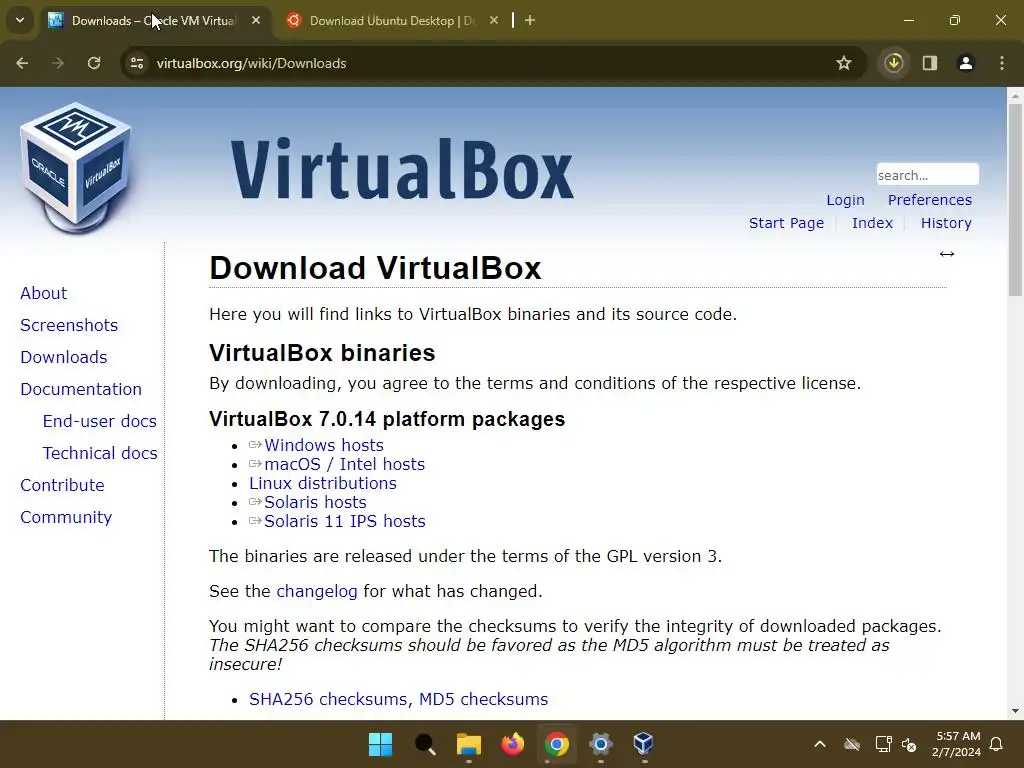Open File Explorer from taskbar
The width and height of the screenshot is (1024, 768).
(x=468, y=744)
